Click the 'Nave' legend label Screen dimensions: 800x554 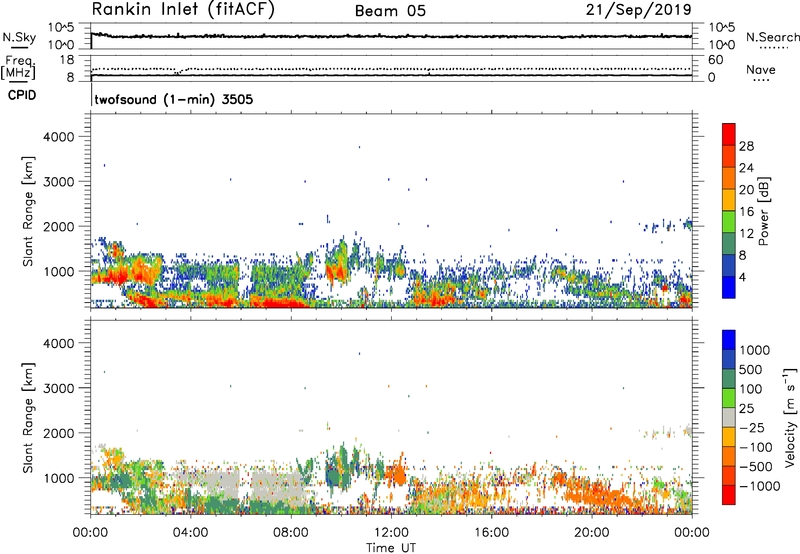pos(761,69)
